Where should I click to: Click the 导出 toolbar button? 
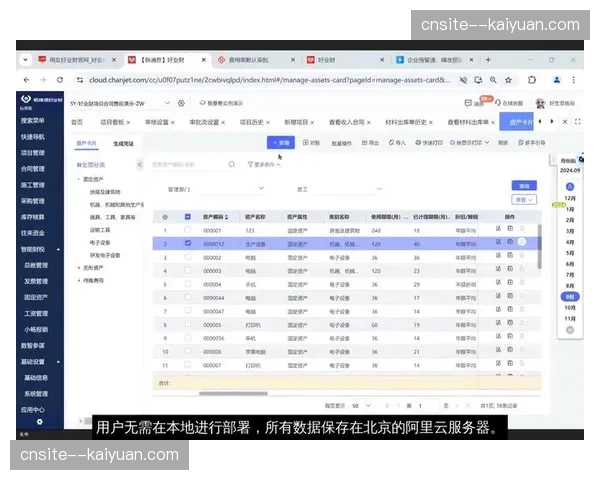(x=370, y=143)
